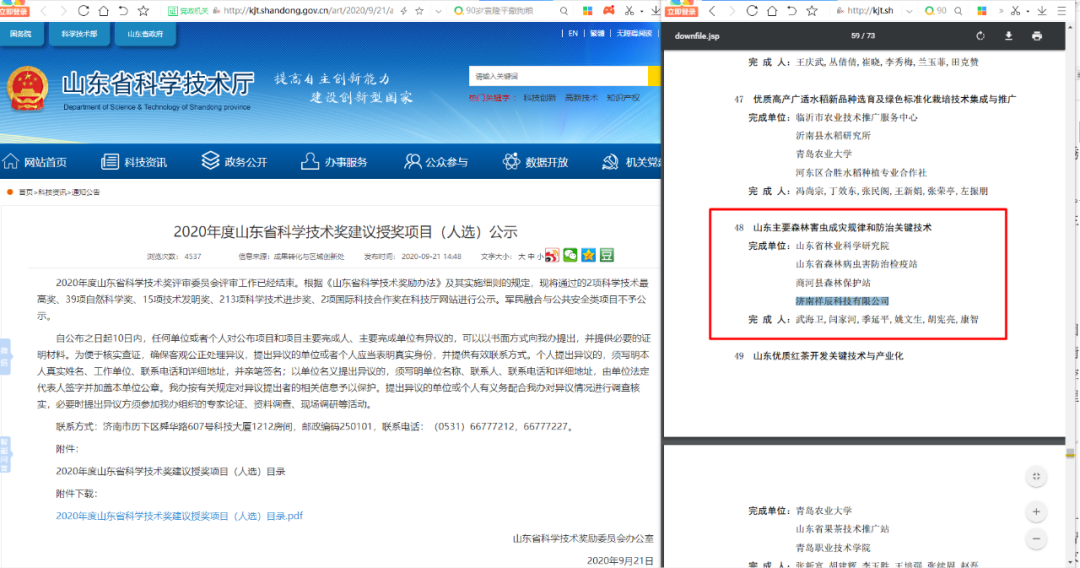Viewport: 1080px width, 568px height.
Task: Share the article to Sina Weibo
Action: (x=552, y=256)
